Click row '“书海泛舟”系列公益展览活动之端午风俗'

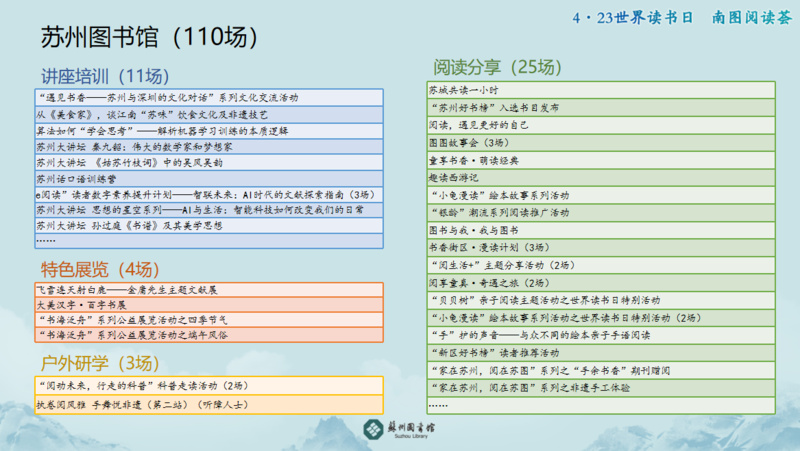pyautogui.click(x=209, y=335)
